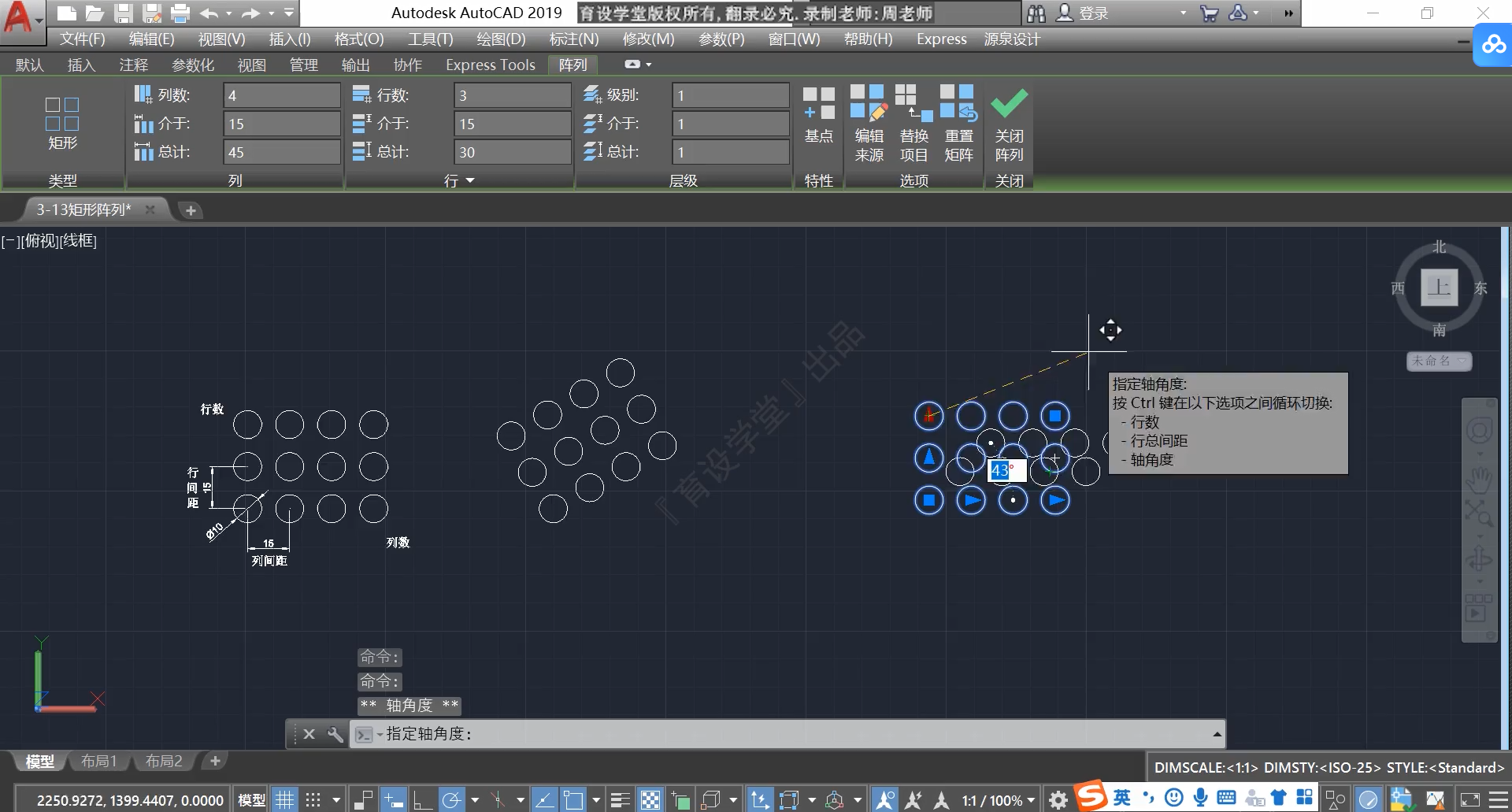Toggle grid display in status bar
Screen dimensions: 1512x812
click(284, 800)
